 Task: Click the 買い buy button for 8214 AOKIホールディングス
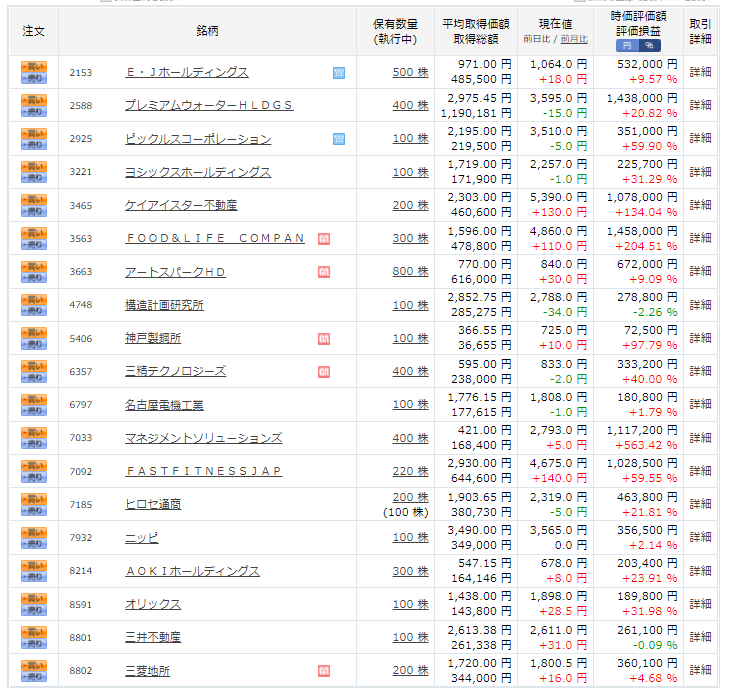coord(34,566)
